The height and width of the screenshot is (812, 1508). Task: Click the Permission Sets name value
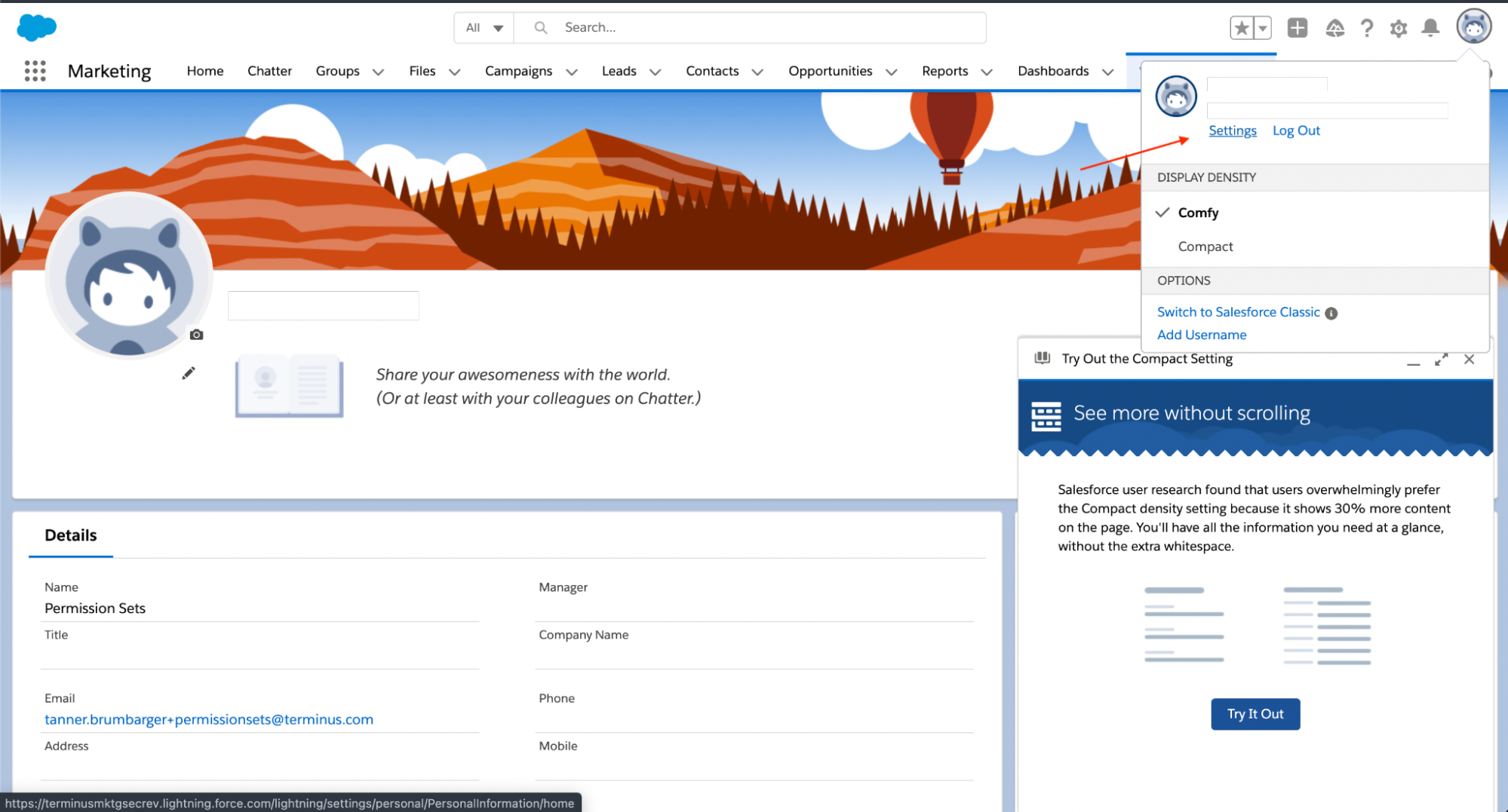pyautogui.click(x=95, y=608)
